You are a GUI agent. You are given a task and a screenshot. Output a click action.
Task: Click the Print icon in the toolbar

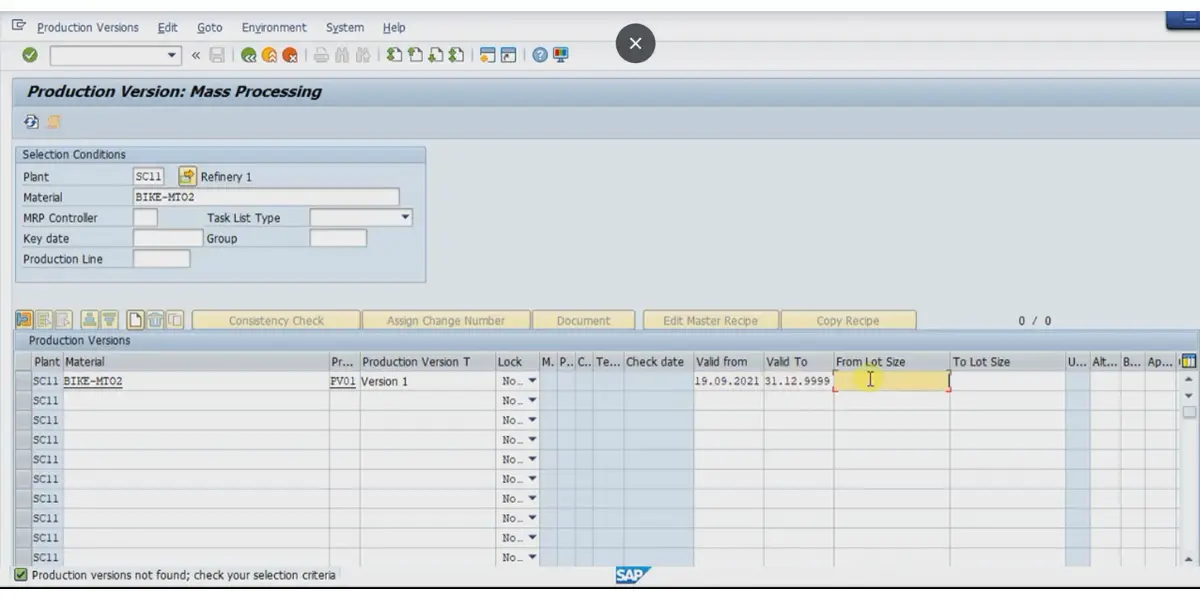(x=319, y=54)
